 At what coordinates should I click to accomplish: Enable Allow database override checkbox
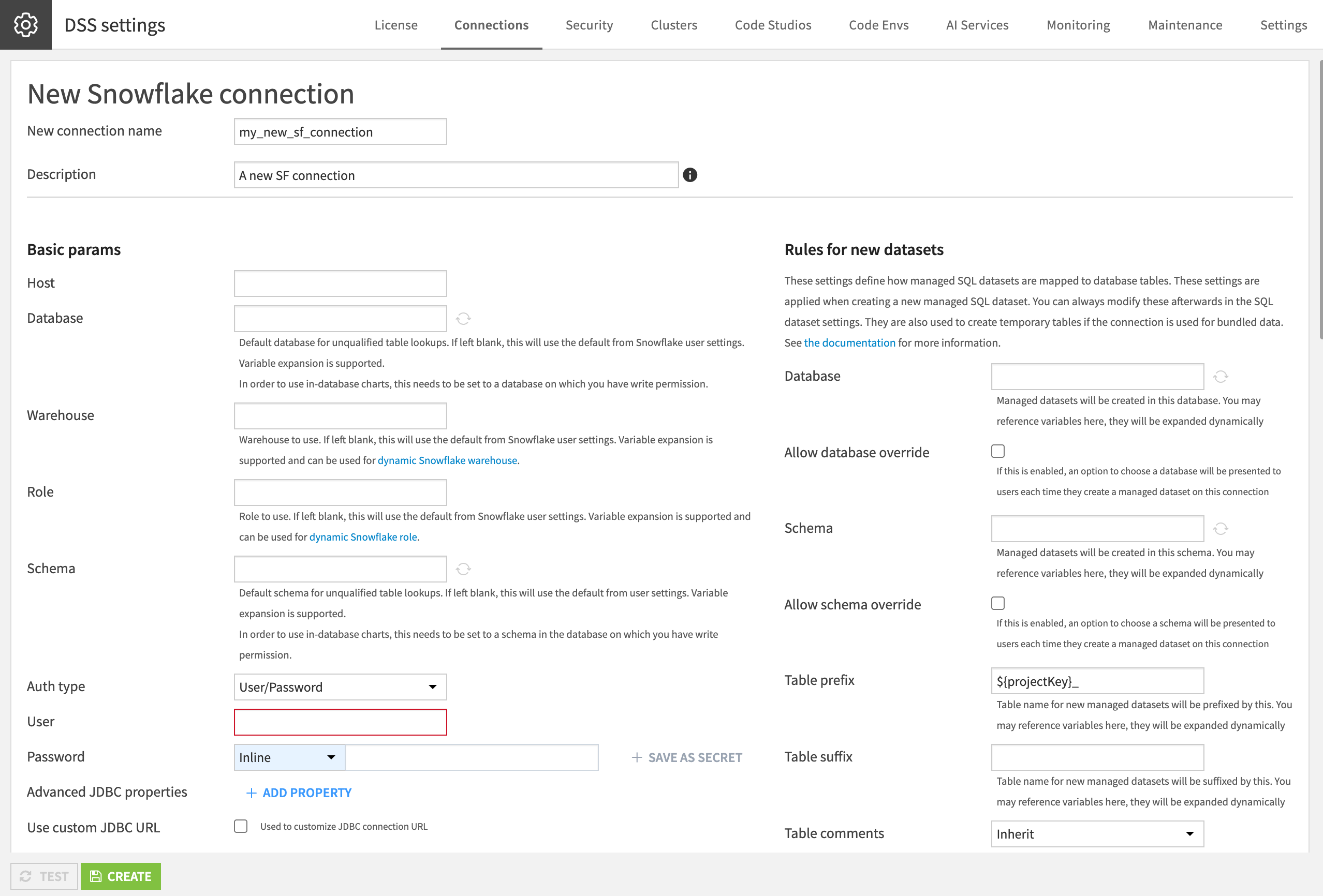tap(998, 451)
